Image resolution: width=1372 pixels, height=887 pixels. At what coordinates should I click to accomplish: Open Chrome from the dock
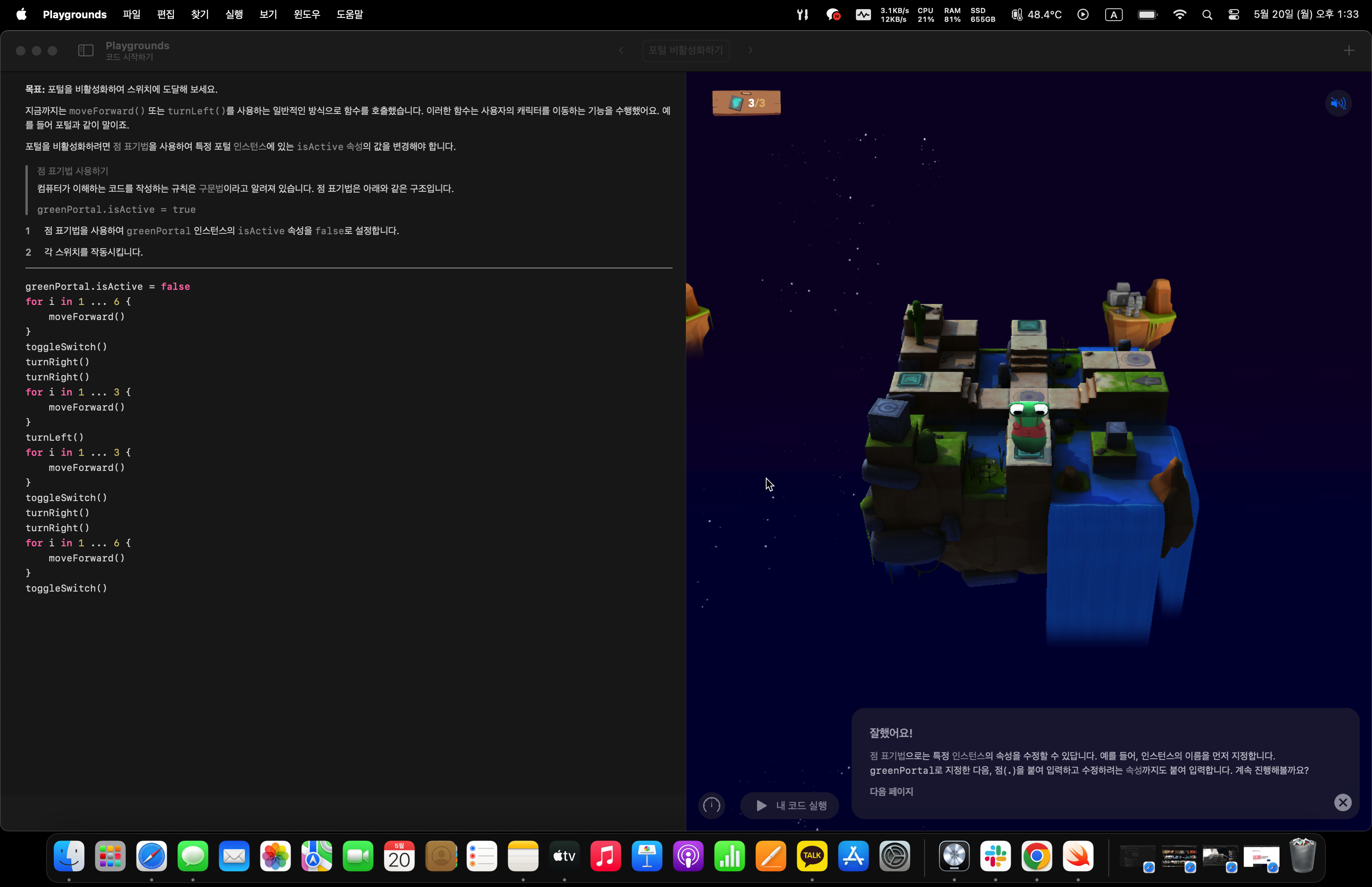[1037, 856]
